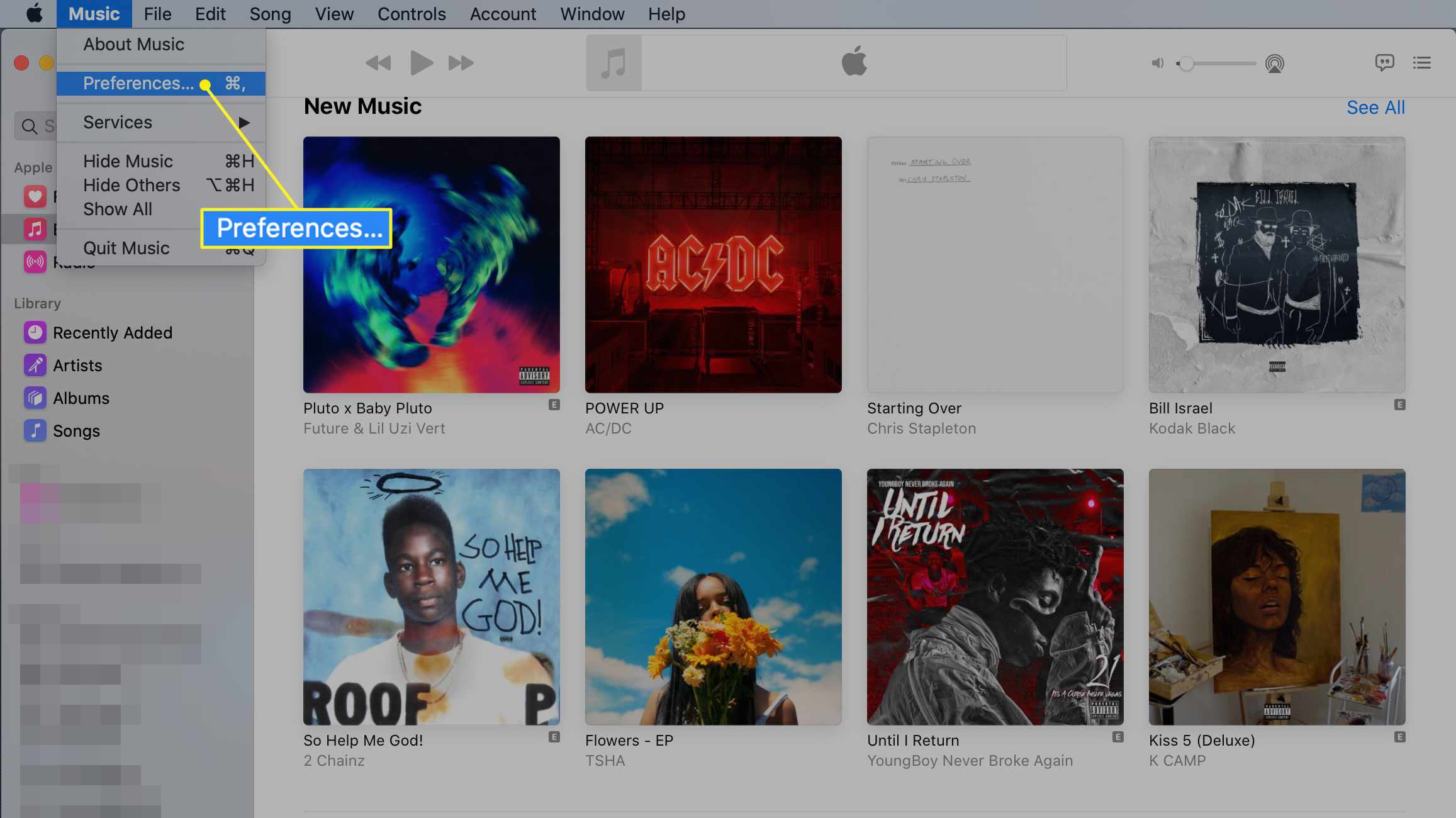This screenshot has height=818, width=1456.
Task: Expand the Albums library item
Action: tap(81, 397)
